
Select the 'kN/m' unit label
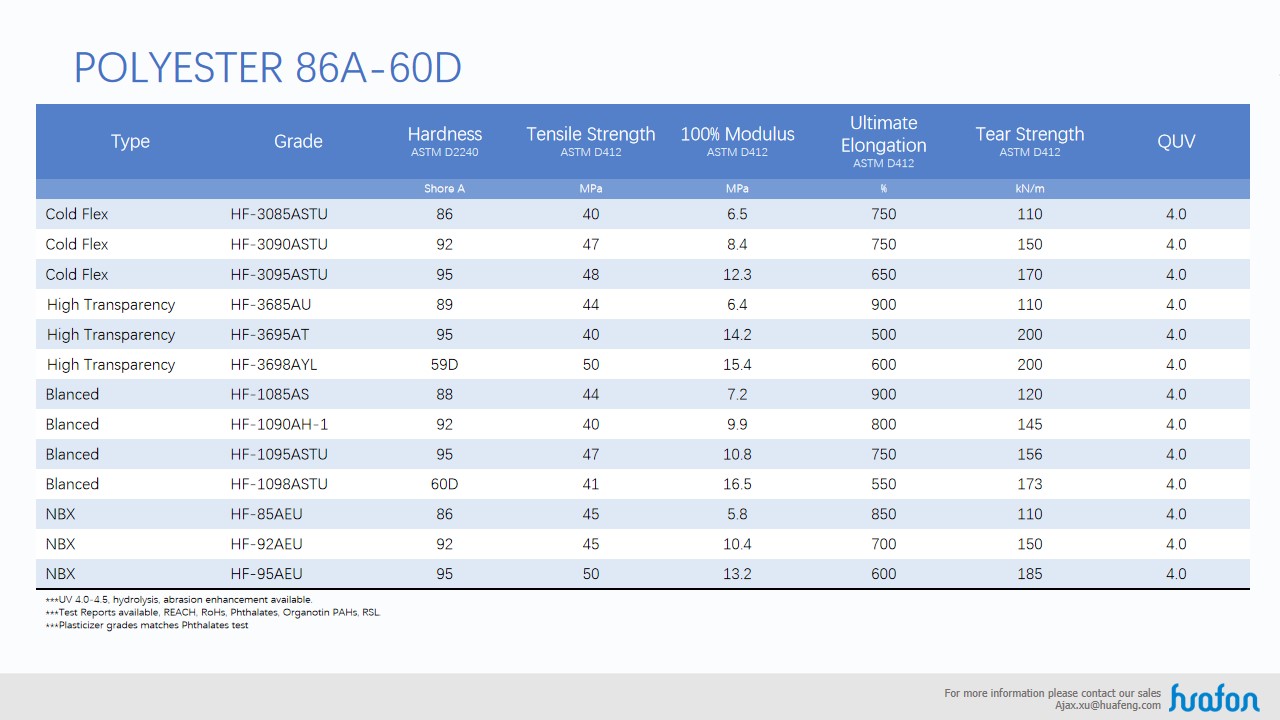click(1029, 188)
